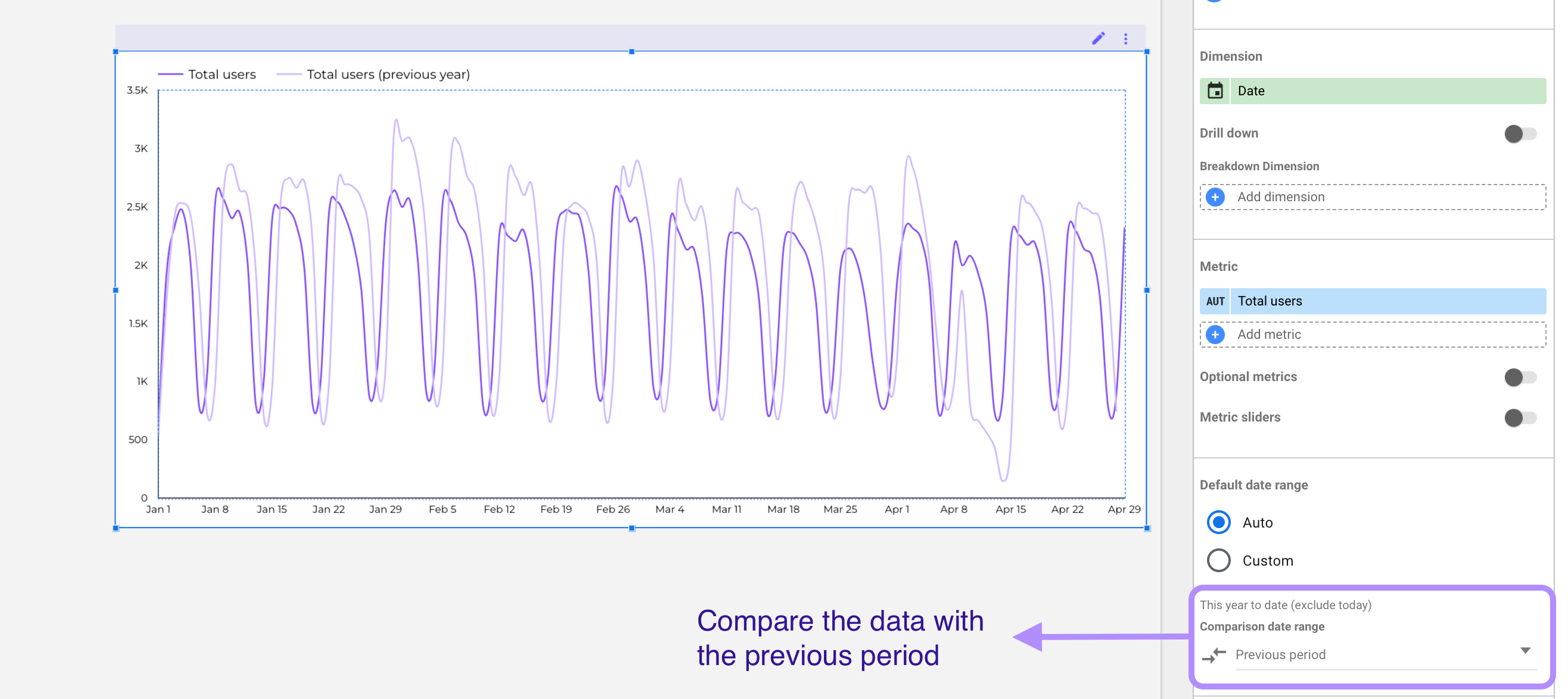
Task: Click the plus icon beside Add metric
Action: pos(1215,335)
